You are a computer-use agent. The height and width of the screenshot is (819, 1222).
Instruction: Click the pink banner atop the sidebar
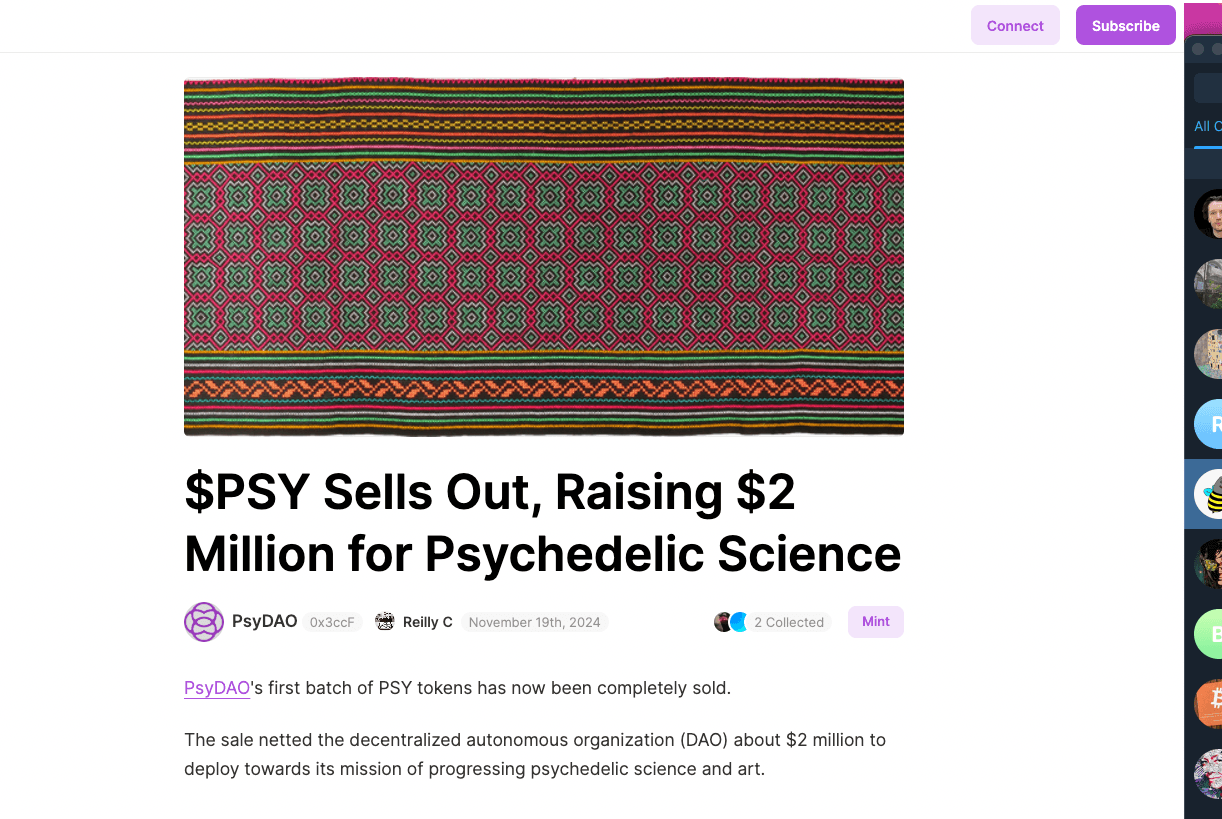click(x=1203, y=18)
